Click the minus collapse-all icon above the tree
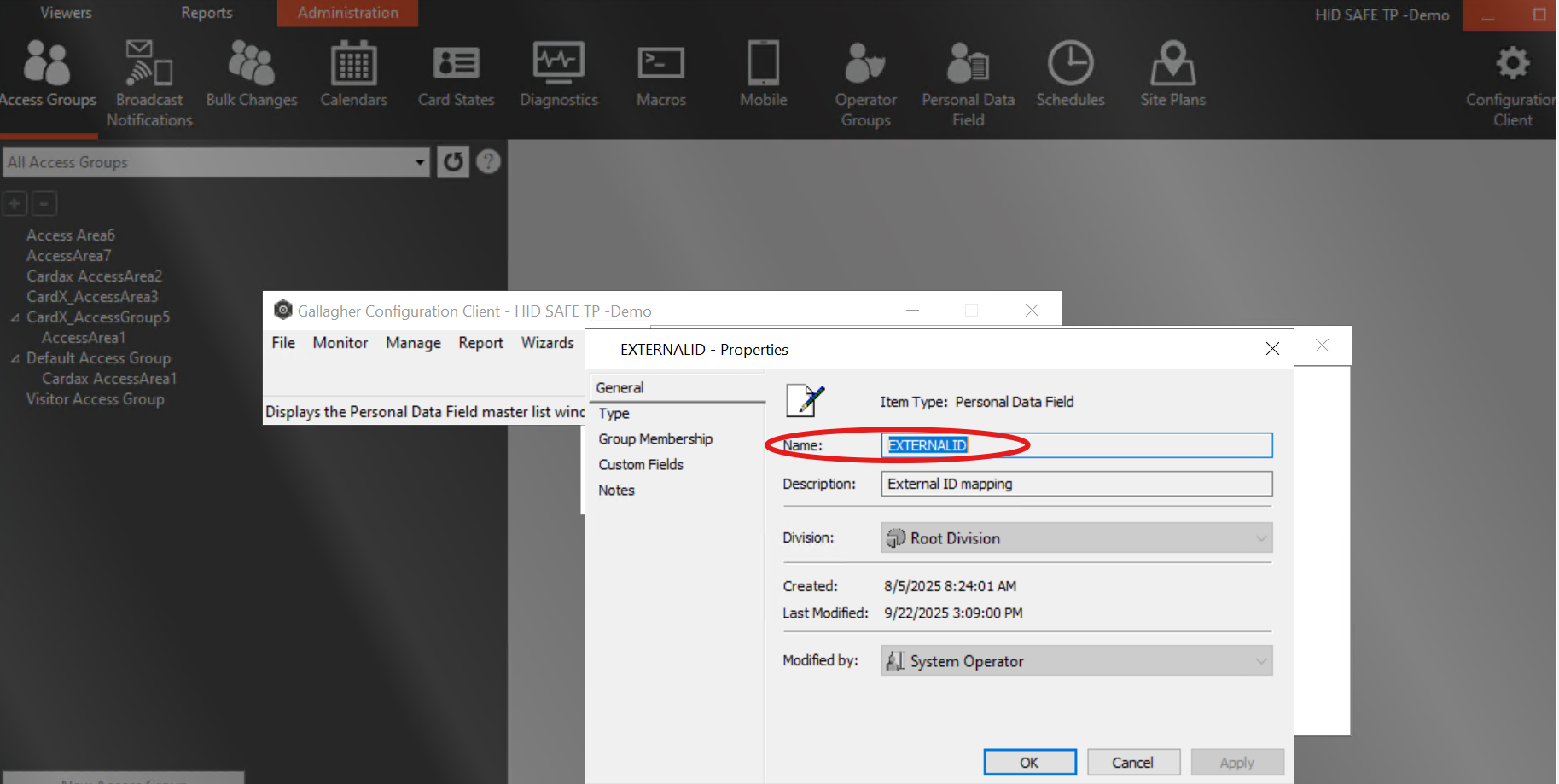 click(x=44, y=204)
